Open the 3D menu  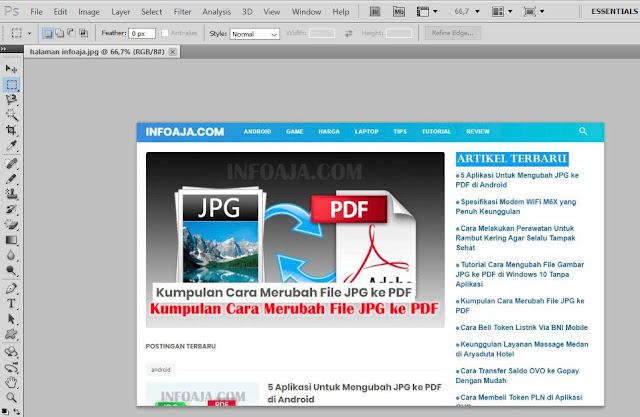247,12
